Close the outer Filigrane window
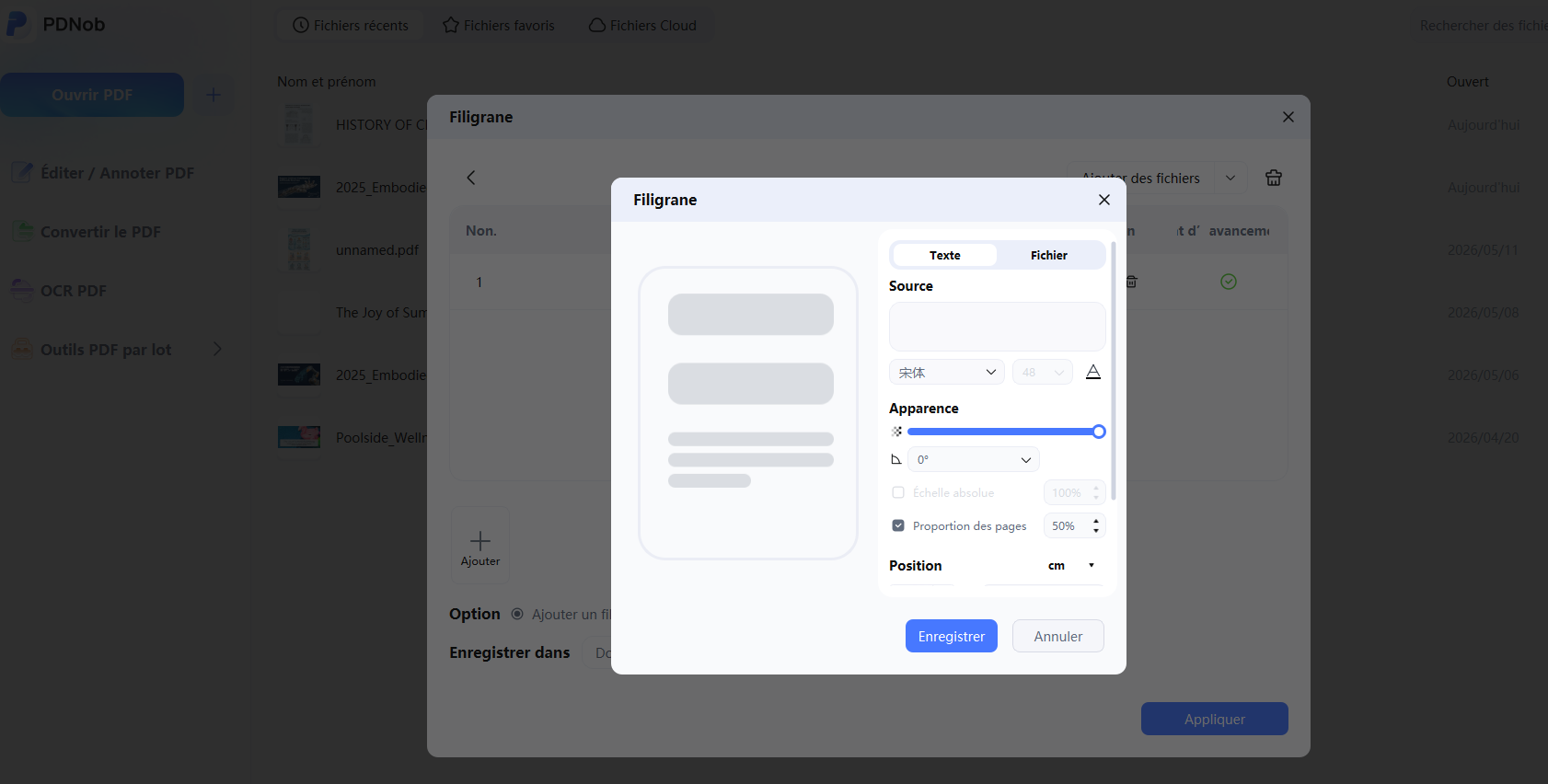The image size is (1548, 784). pyautogui.click(x=1288, y=117)
